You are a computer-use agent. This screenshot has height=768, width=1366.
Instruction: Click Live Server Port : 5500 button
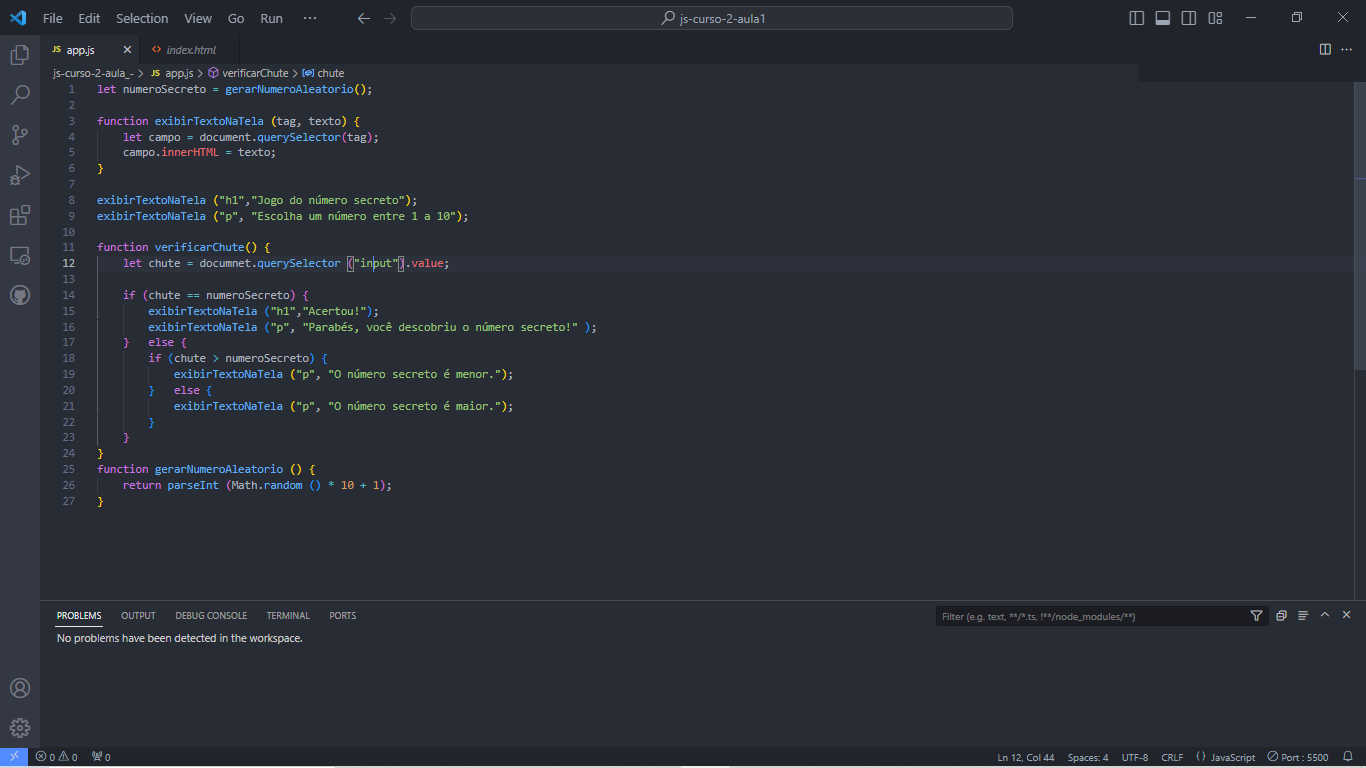1298,757
